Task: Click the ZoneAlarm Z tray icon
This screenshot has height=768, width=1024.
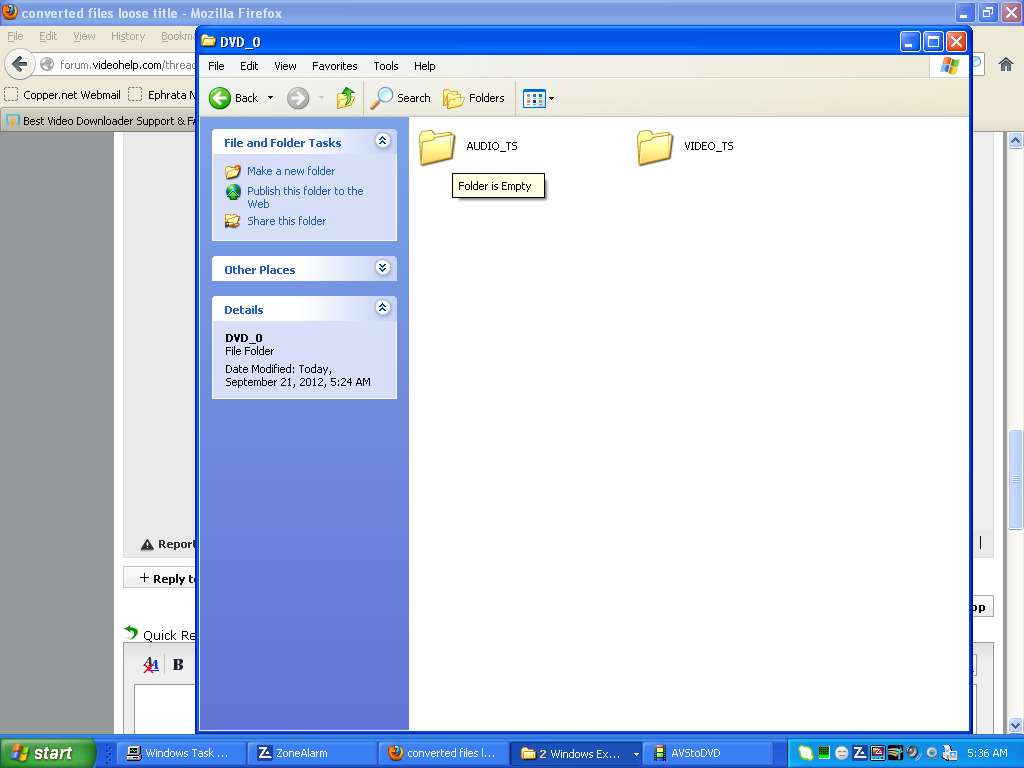Action: click(860, 754)
